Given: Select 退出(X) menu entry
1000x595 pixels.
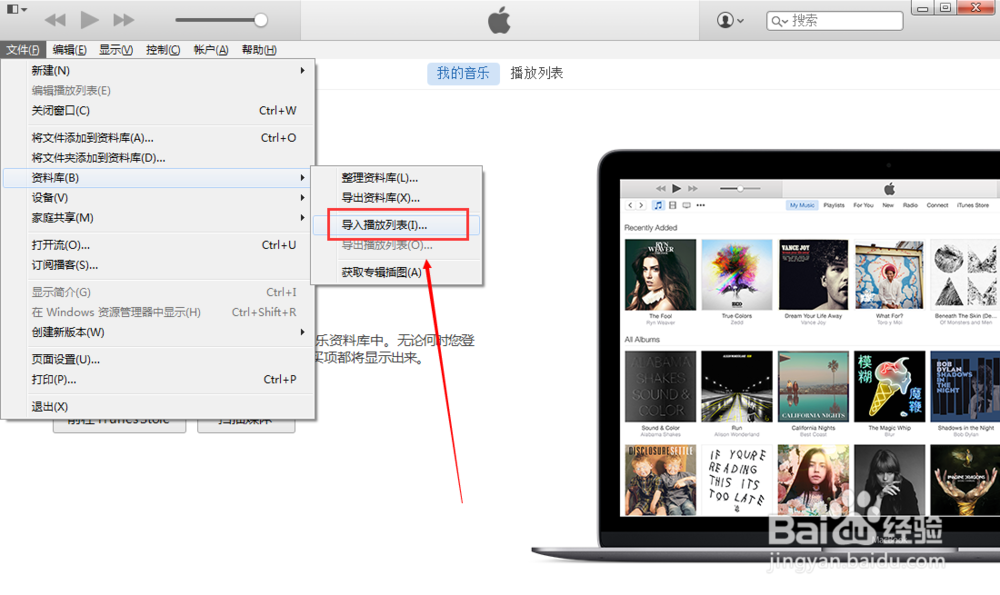Looking at the screenshot, I should 158,407.
